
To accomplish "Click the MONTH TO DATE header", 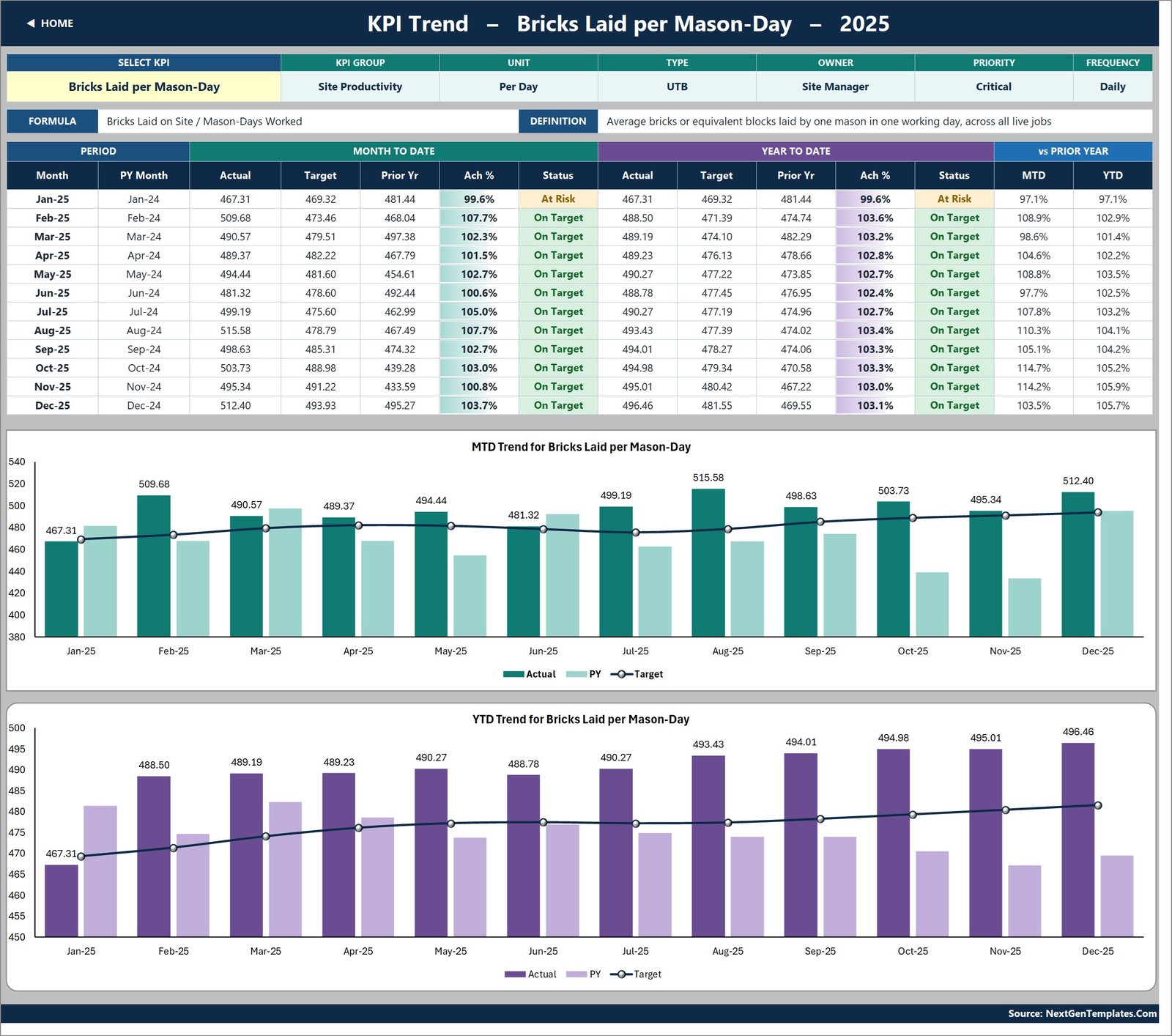I will pos(393,151).
